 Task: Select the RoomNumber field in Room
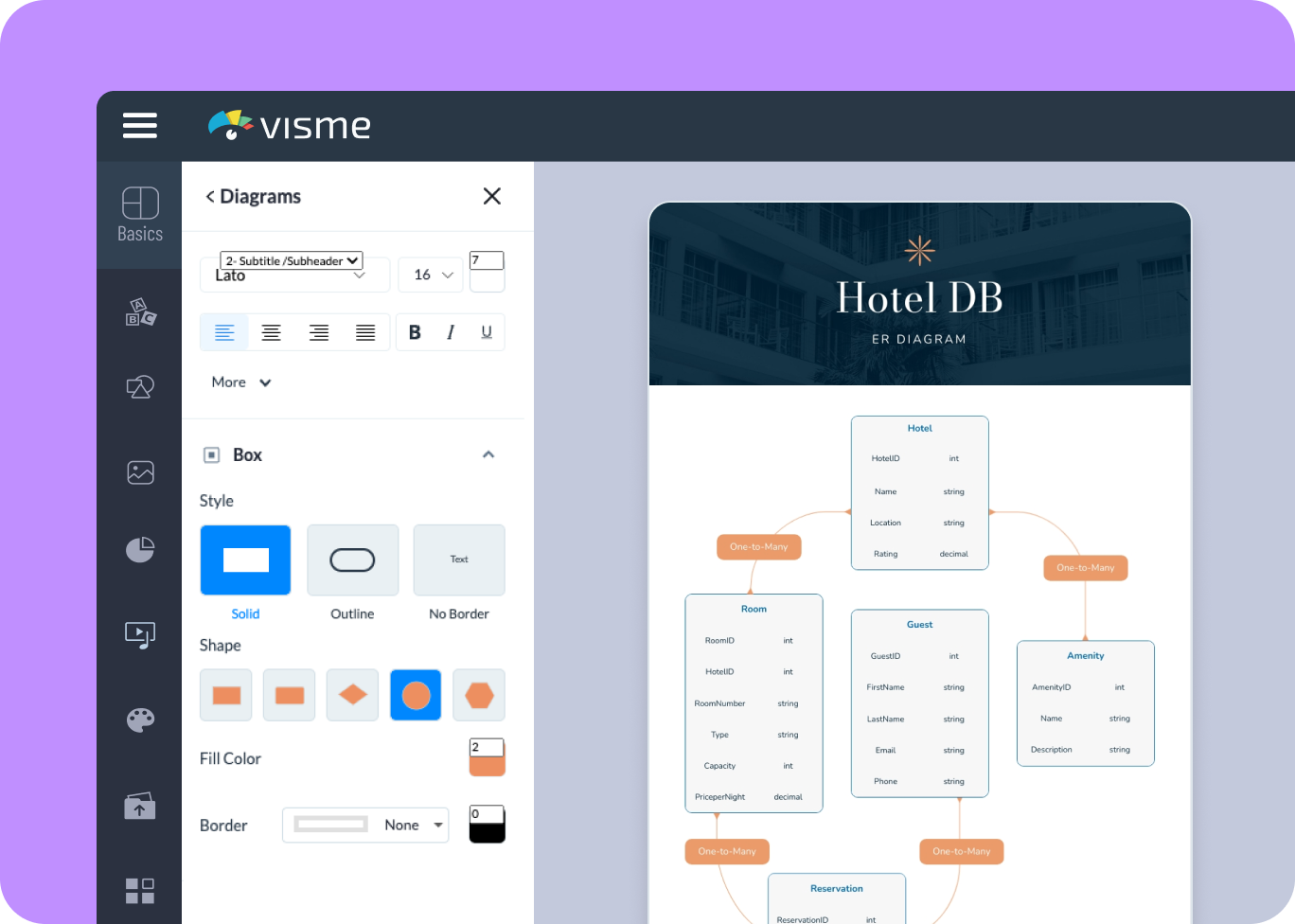pyautogui.click(x=720, y=703)
